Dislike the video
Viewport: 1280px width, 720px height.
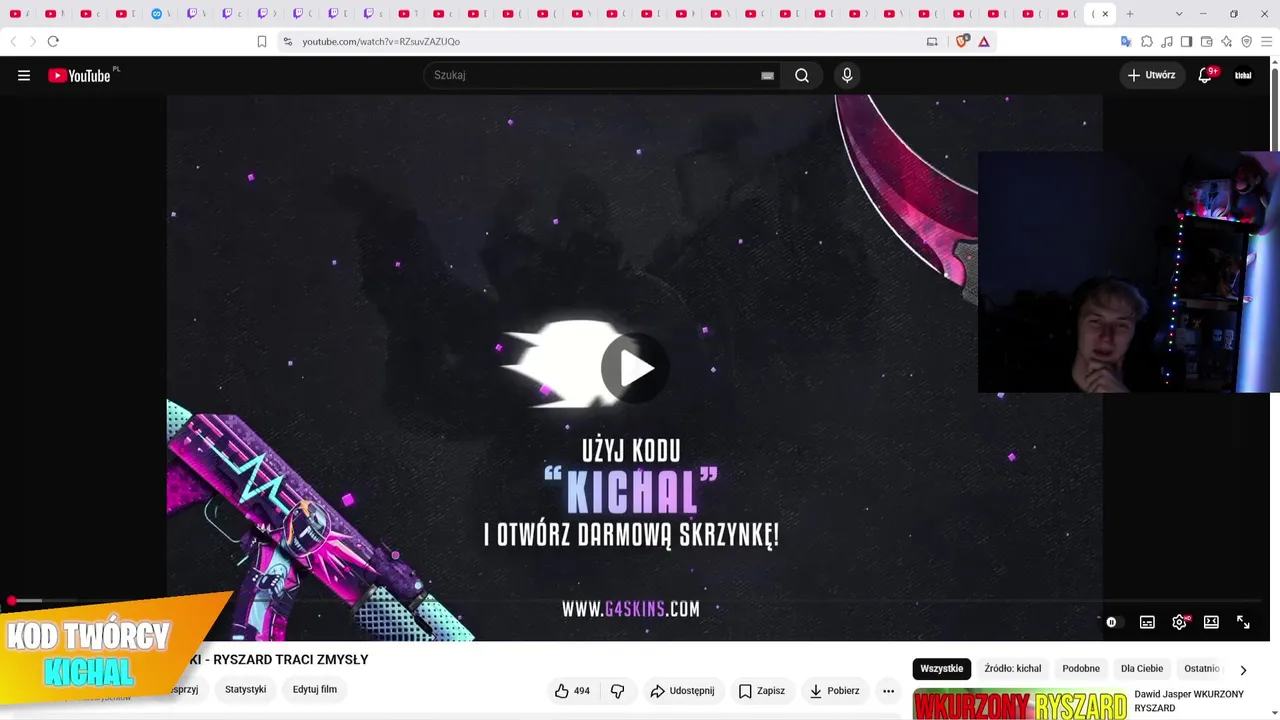[617, 691]
